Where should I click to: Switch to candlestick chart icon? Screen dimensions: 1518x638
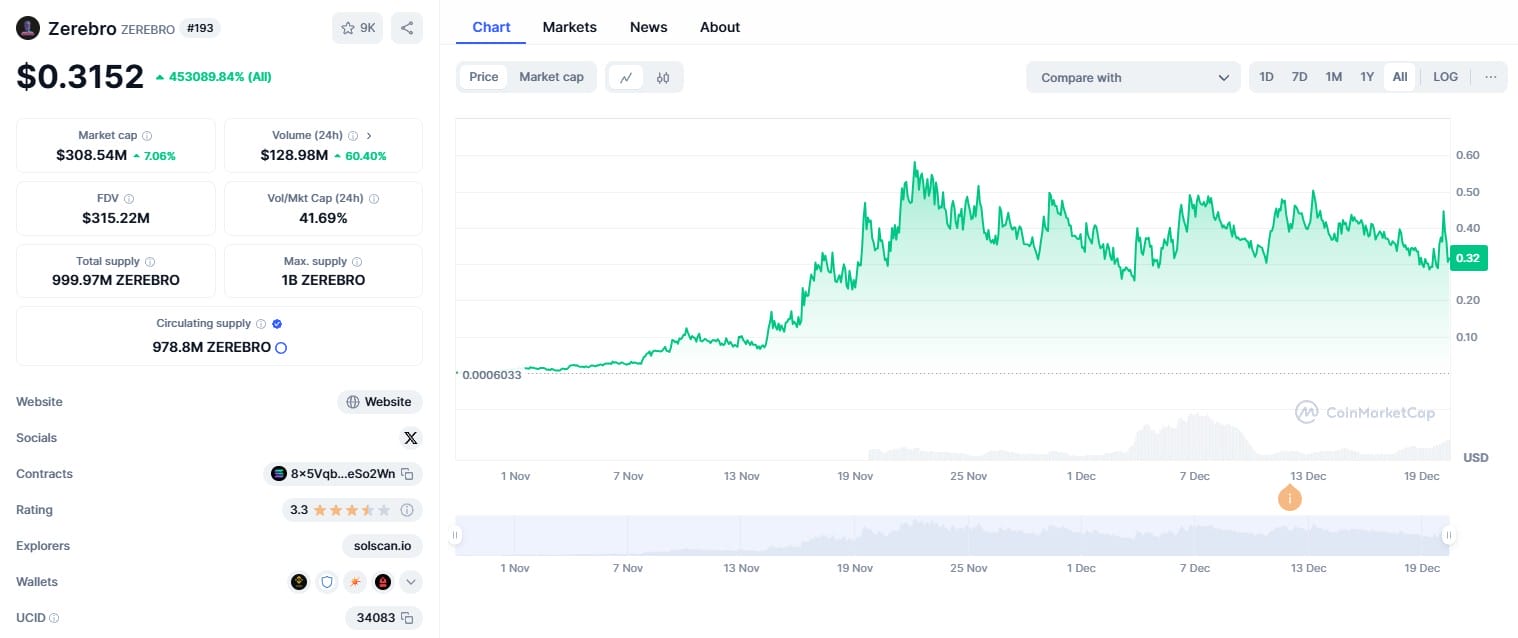(x=663, y=77)
